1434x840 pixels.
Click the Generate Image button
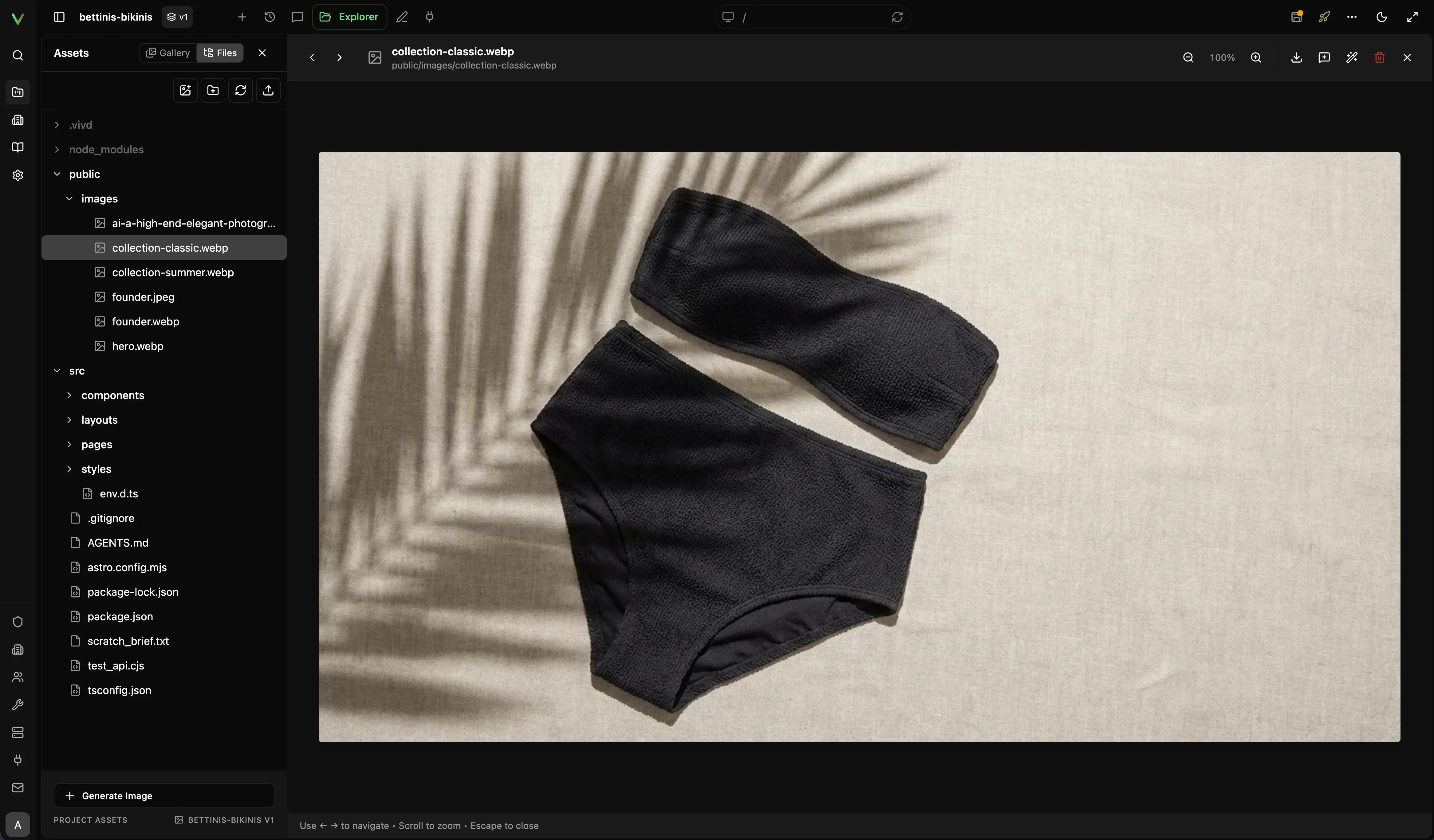[x=164, y=796]
